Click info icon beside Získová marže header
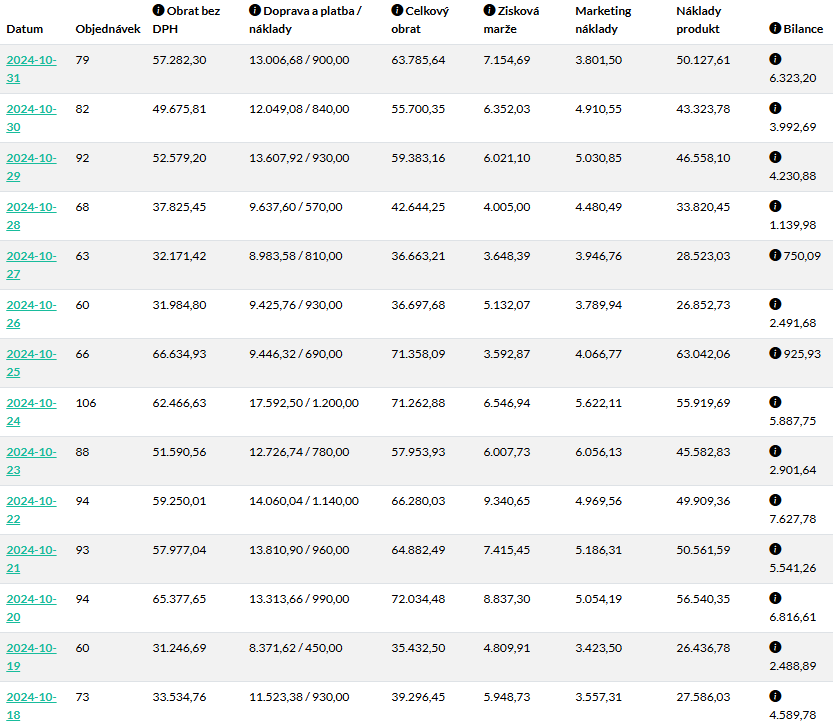 point(489,10)
